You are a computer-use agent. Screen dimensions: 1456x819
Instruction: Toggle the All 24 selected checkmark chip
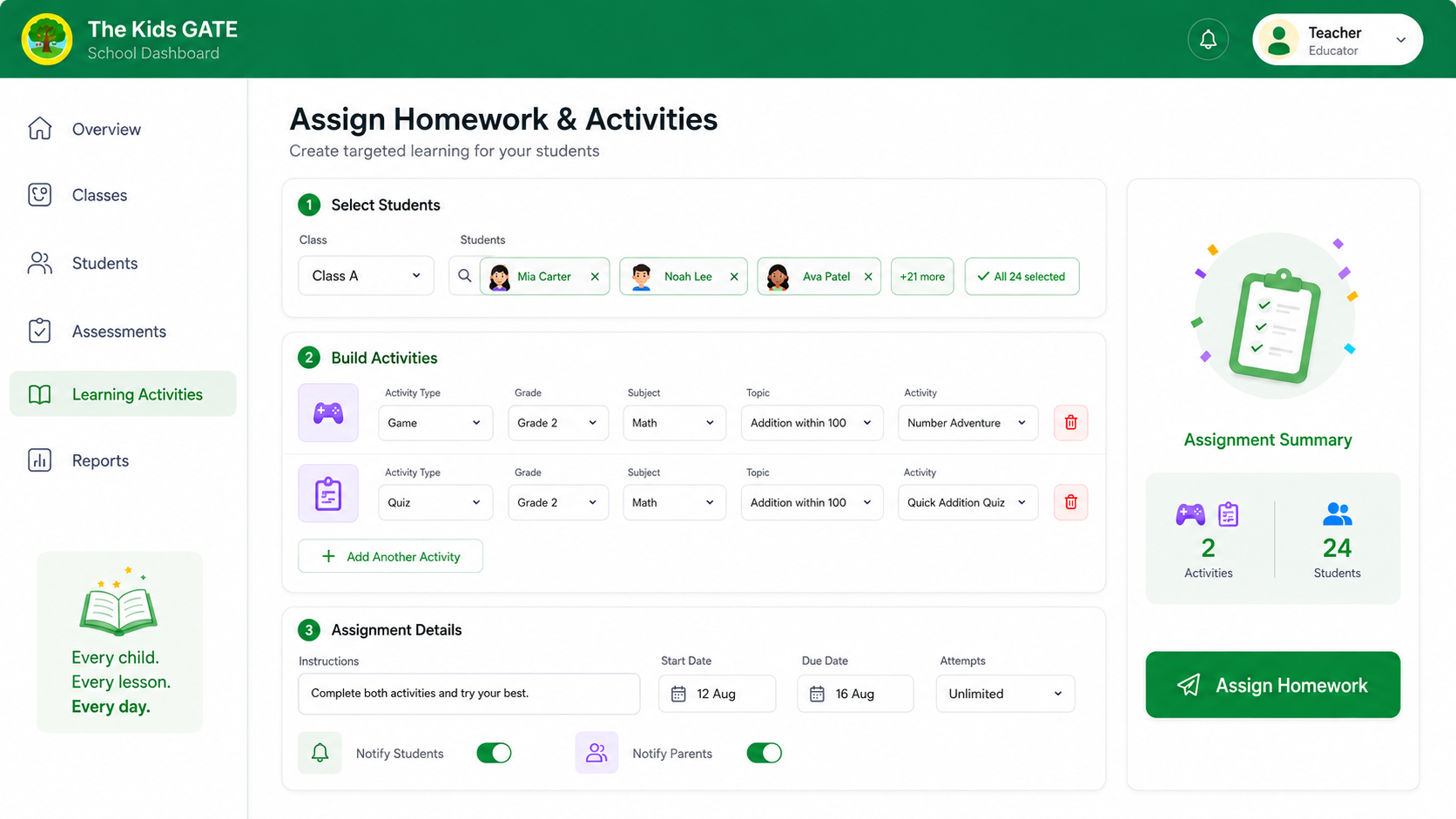(x=1021, y=277)
